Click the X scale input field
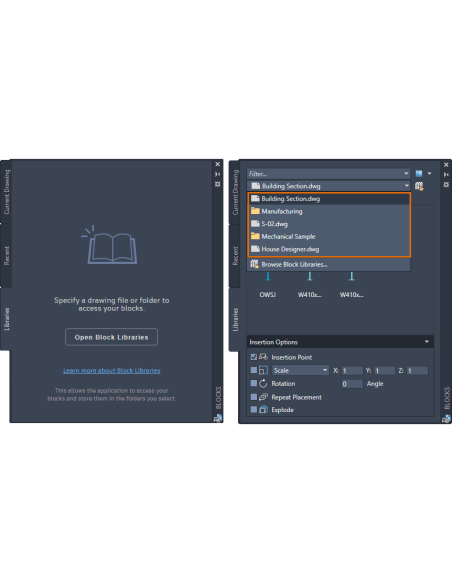Image resolution: width=452 pixels, height=584 pixels. click(x=353, y=371)
